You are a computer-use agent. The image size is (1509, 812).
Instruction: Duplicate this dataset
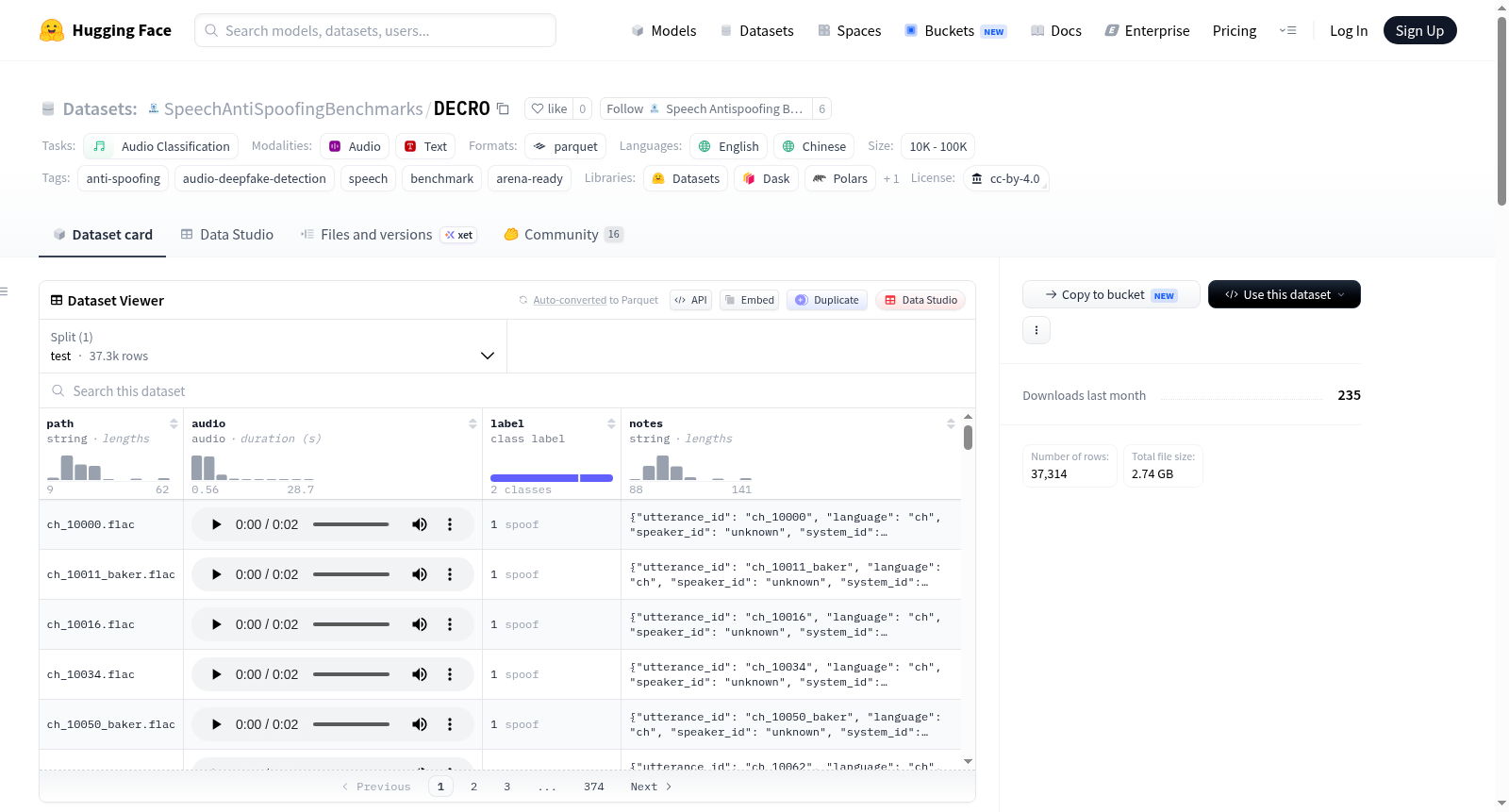tap(827, 300)
